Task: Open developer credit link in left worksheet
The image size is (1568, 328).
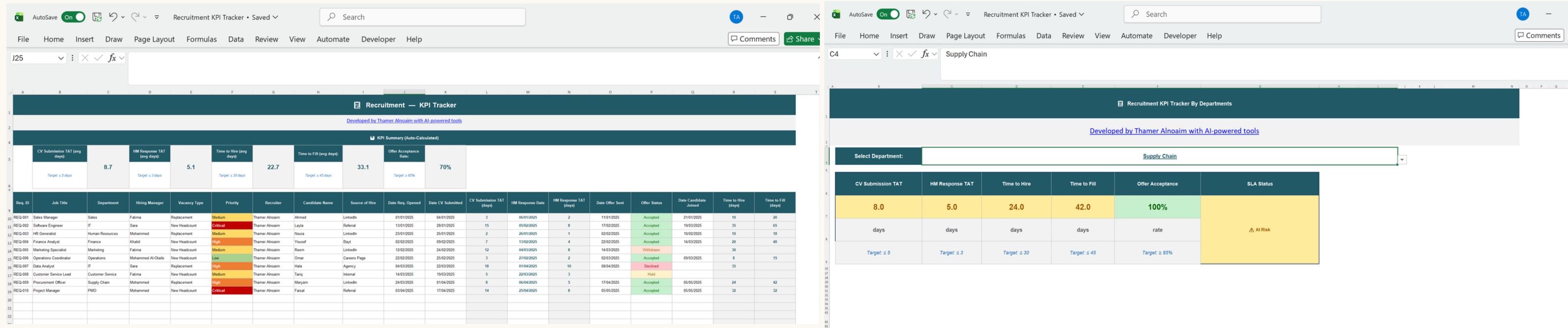Action: click(404, 120)
